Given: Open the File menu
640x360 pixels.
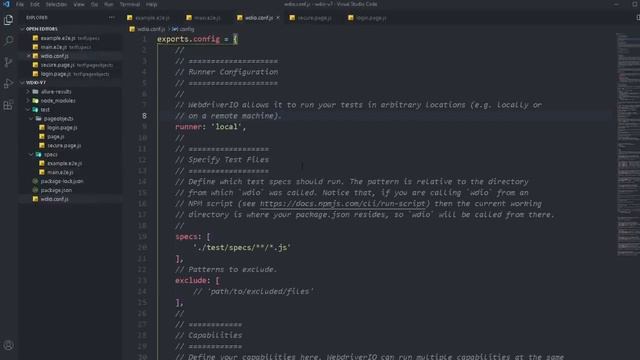Looking at the screenshot, I should click(20, 4).
